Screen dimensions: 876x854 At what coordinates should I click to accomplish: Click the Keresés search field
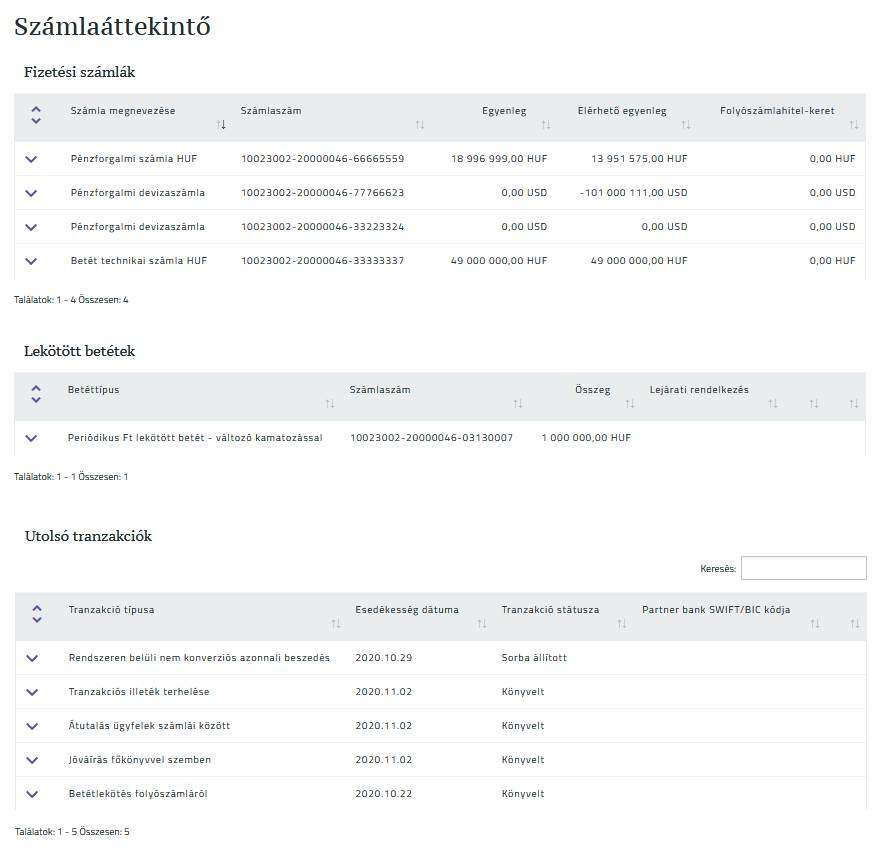803,567
